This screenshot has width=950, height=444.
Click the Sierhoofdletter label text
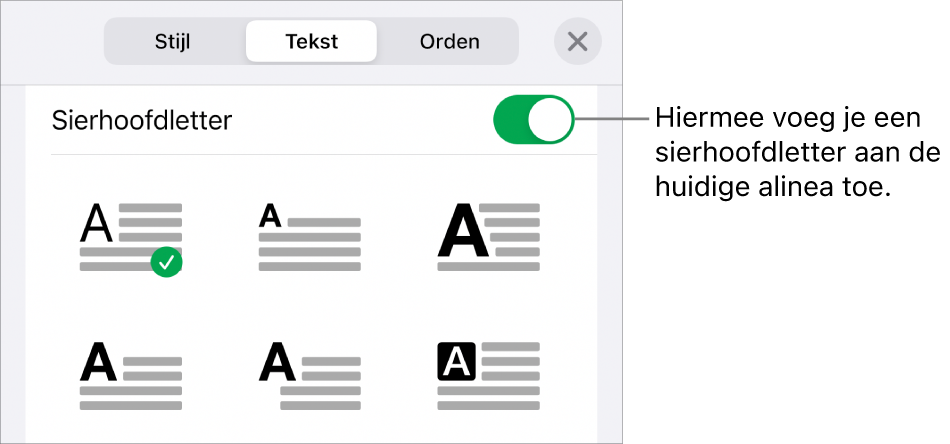coord(141,122)
